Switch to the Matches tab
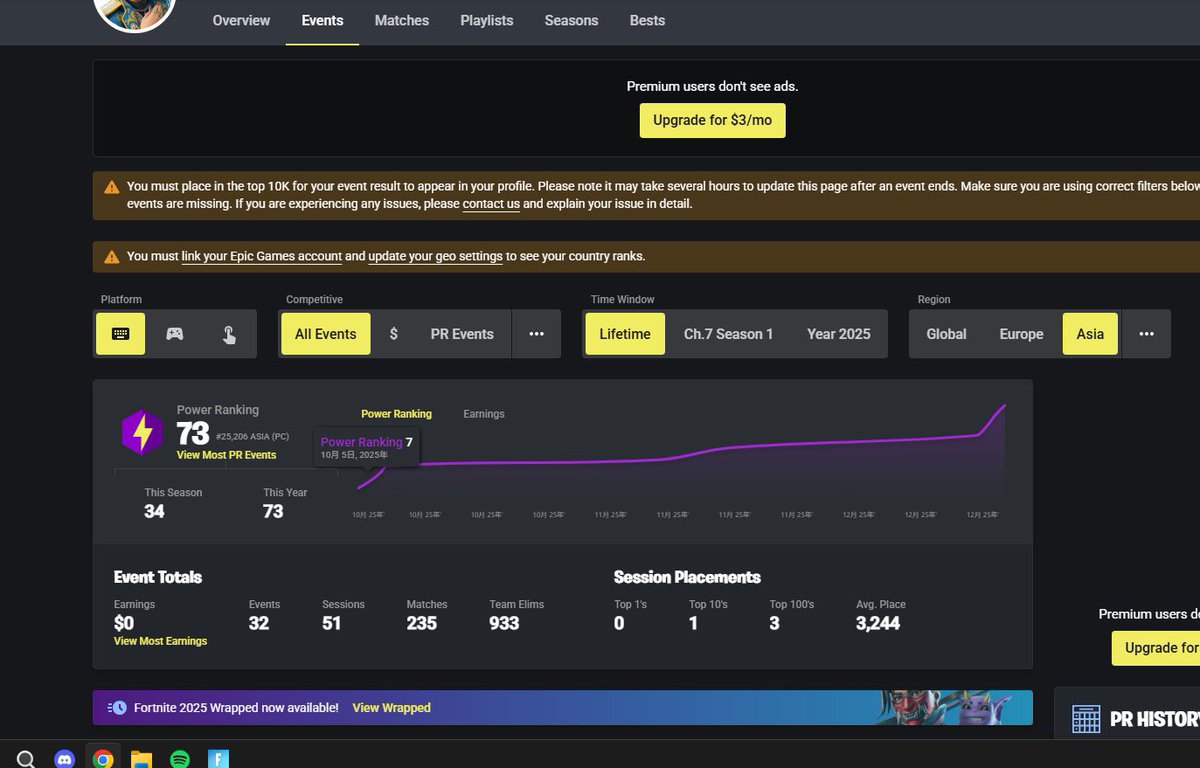Image resolution: width=1200 pixels, height=768 pixels. coord(402,20)
